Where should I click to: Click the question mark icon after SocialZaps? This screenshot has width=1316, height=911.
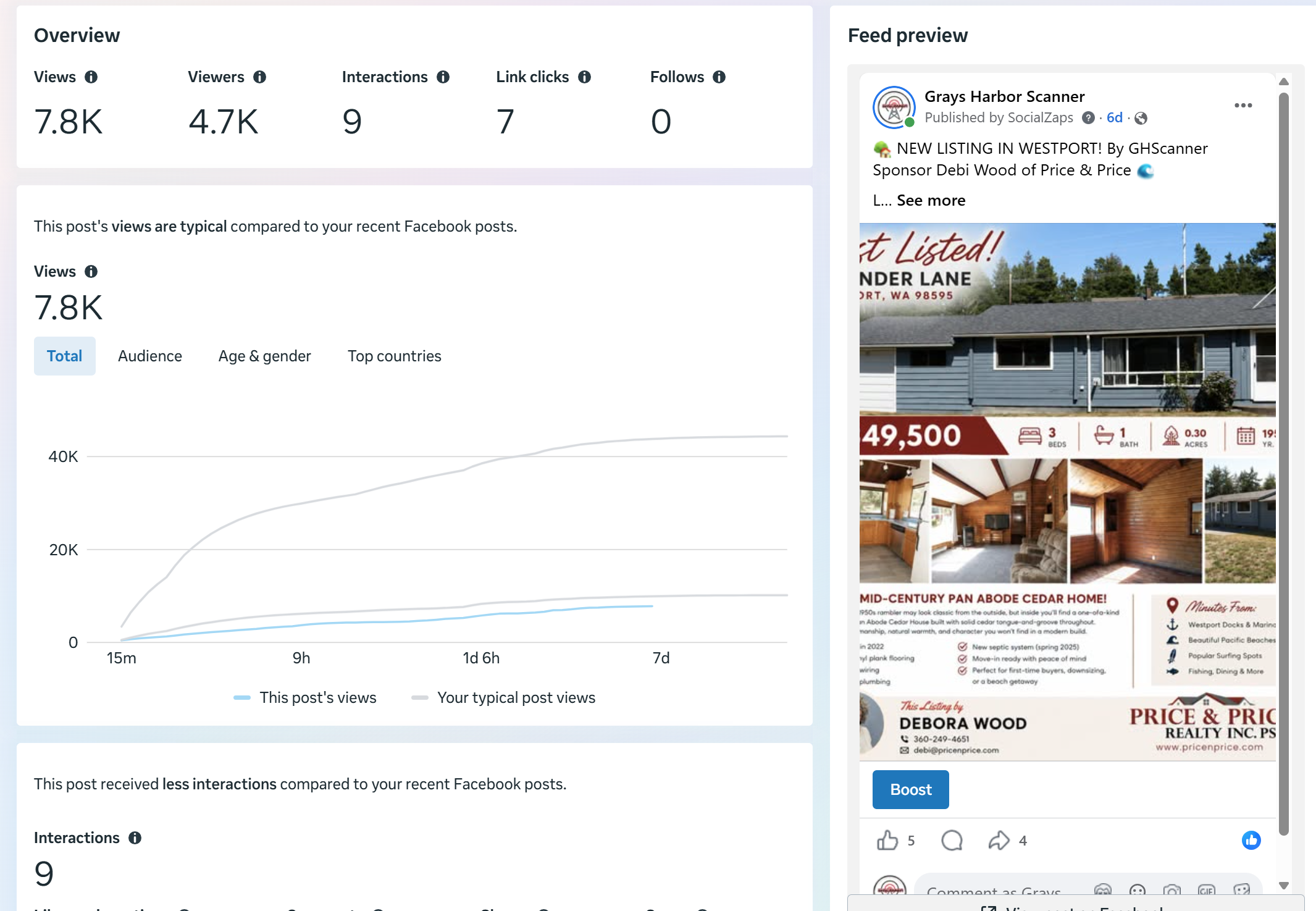coord(1088,118)
